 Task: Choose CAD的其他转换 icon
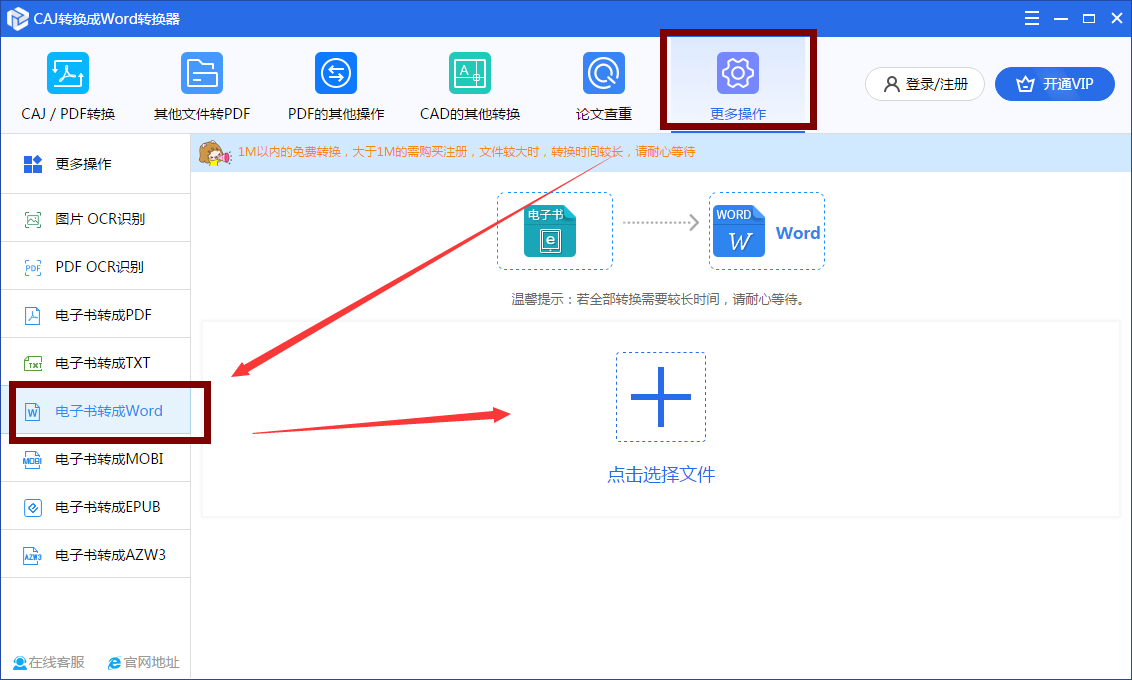click(470, 73)
